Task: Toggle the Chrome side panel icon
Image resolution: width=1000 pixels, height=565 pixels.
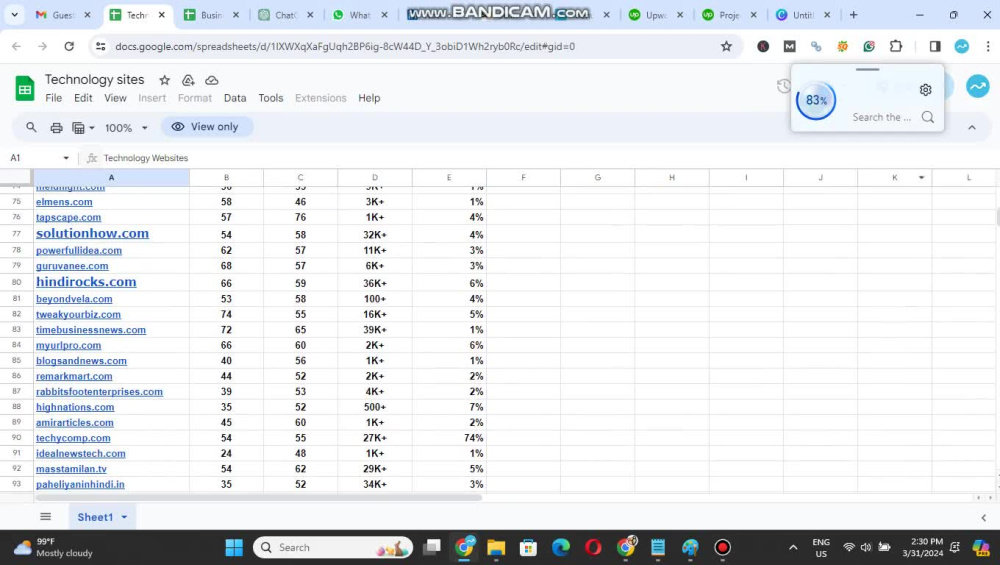Action: [x=935, y=46]
